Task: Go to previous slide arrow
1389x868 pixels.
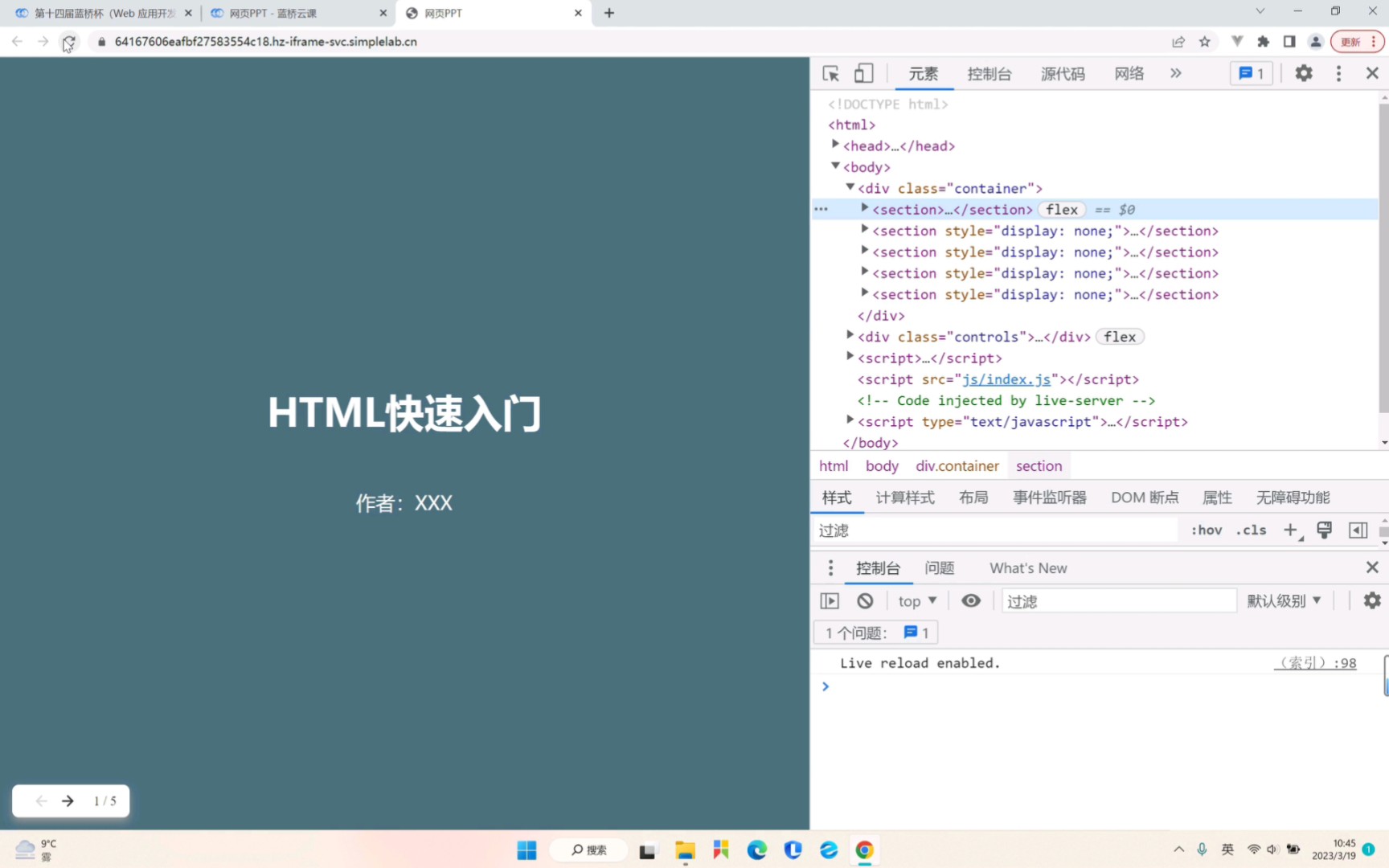Action: [41, 801]
